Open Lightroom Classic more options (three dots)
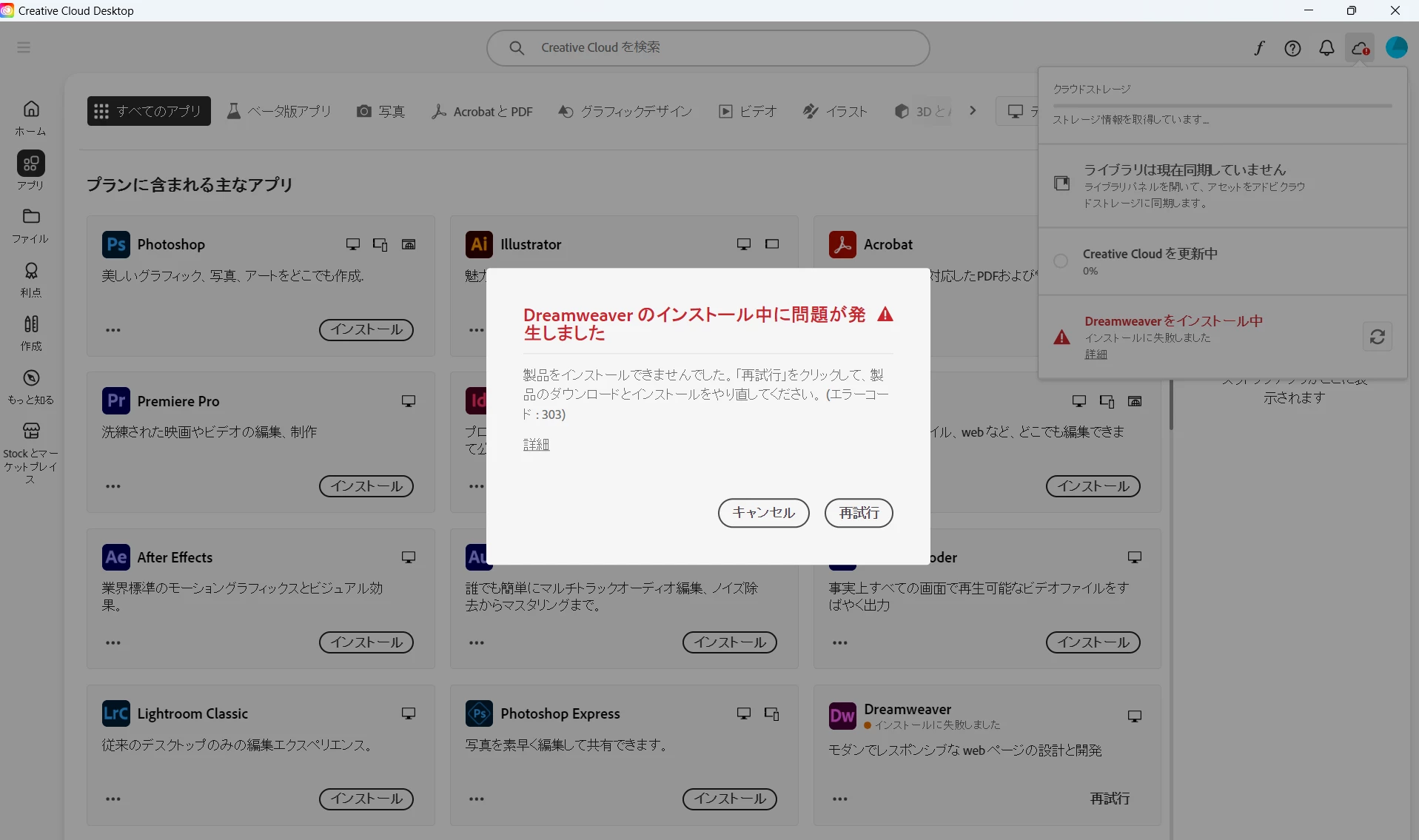Screen dimensions: 1419x840 pyautogui.click(x=113, y=799)
